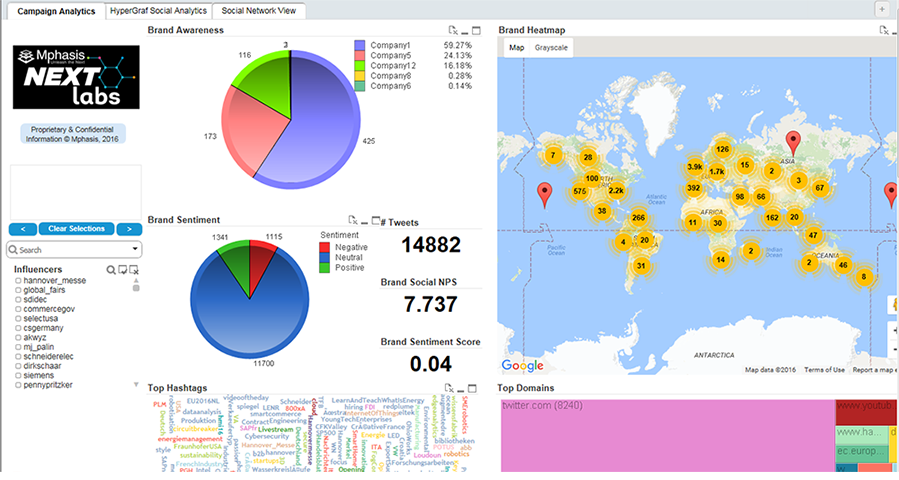The width and height of the screenshot is (899, 480).
Task: Select Map view on heatmap
Action: point(517,48)
